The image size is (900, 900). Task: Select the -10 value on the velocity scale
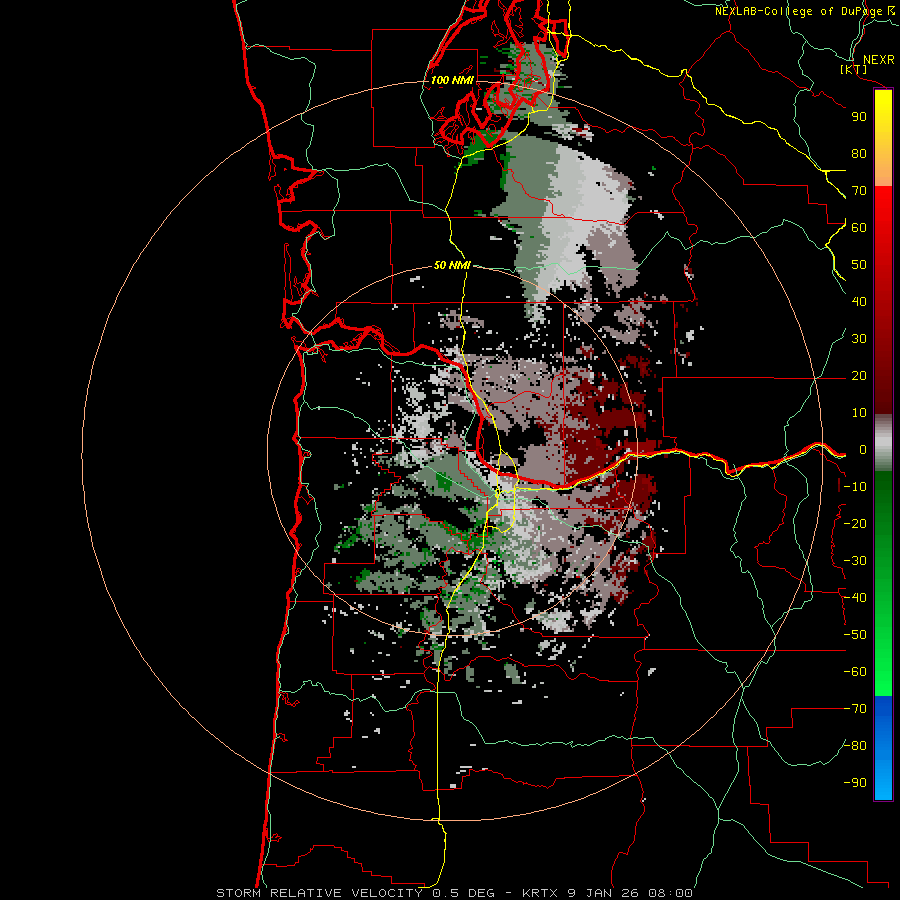[855, 487]
